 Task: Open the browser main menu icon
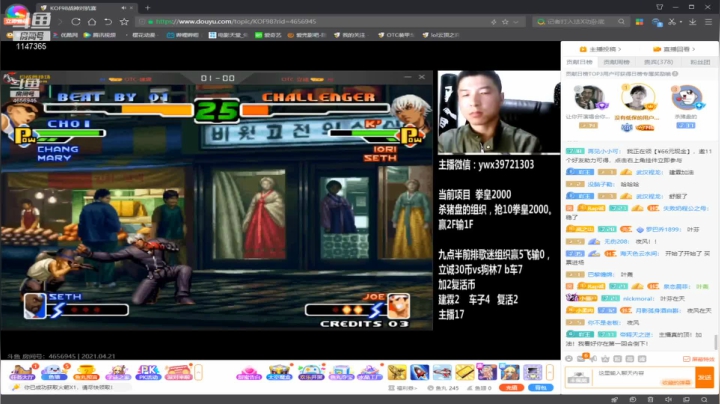[709, 22]
